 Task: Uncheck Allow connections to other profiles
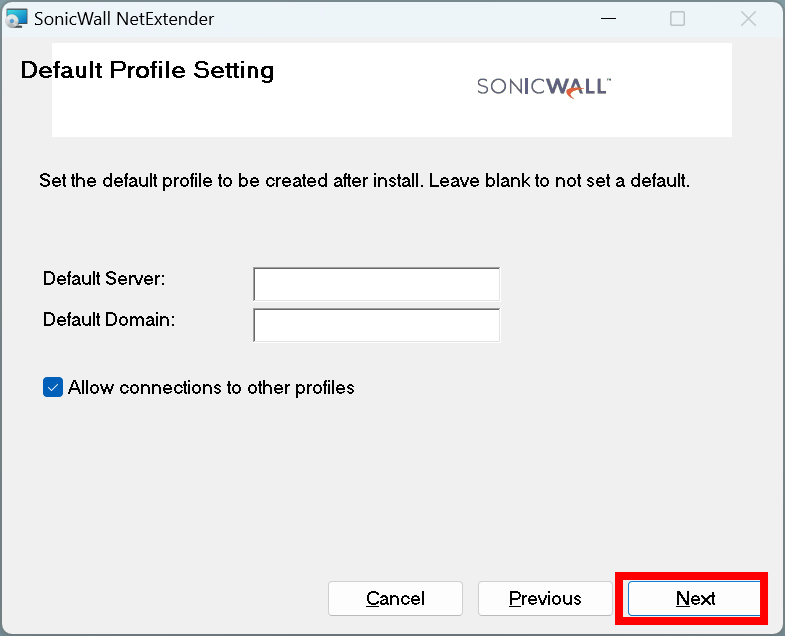pos(53,387)
